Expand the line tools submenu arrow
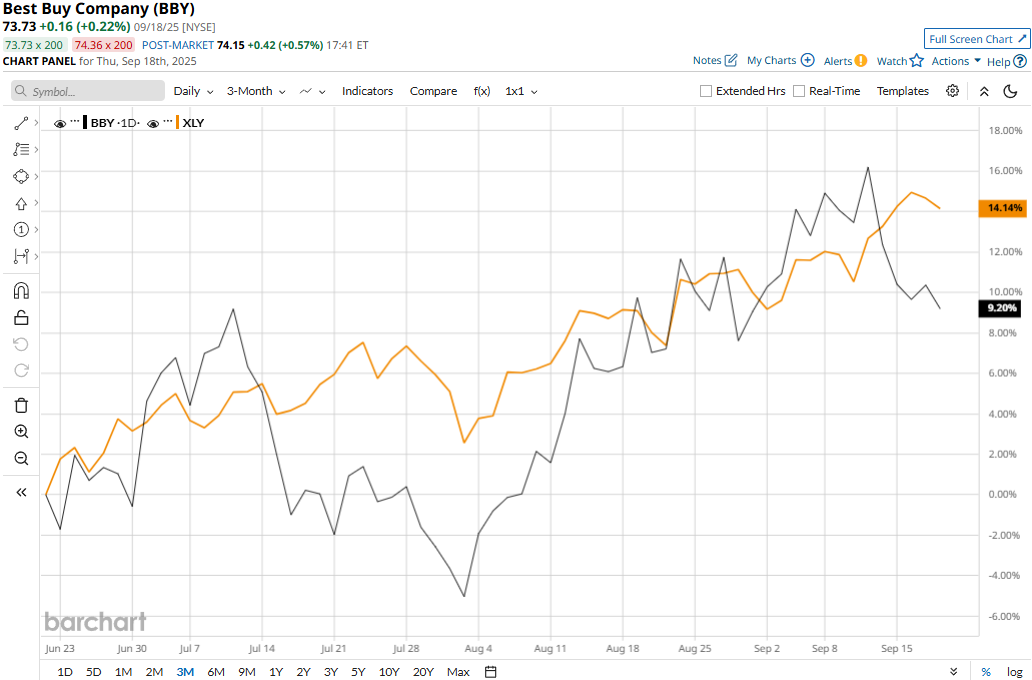This screenshot has width=1032, height=680. (x=36, y=123)
